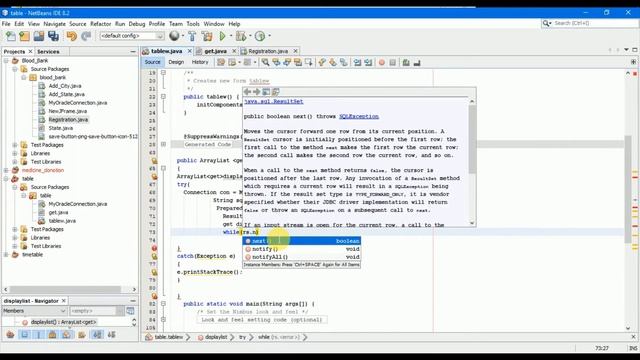
Task: Click the globe browser icon in toolbar
Action: tap(174, 36)
